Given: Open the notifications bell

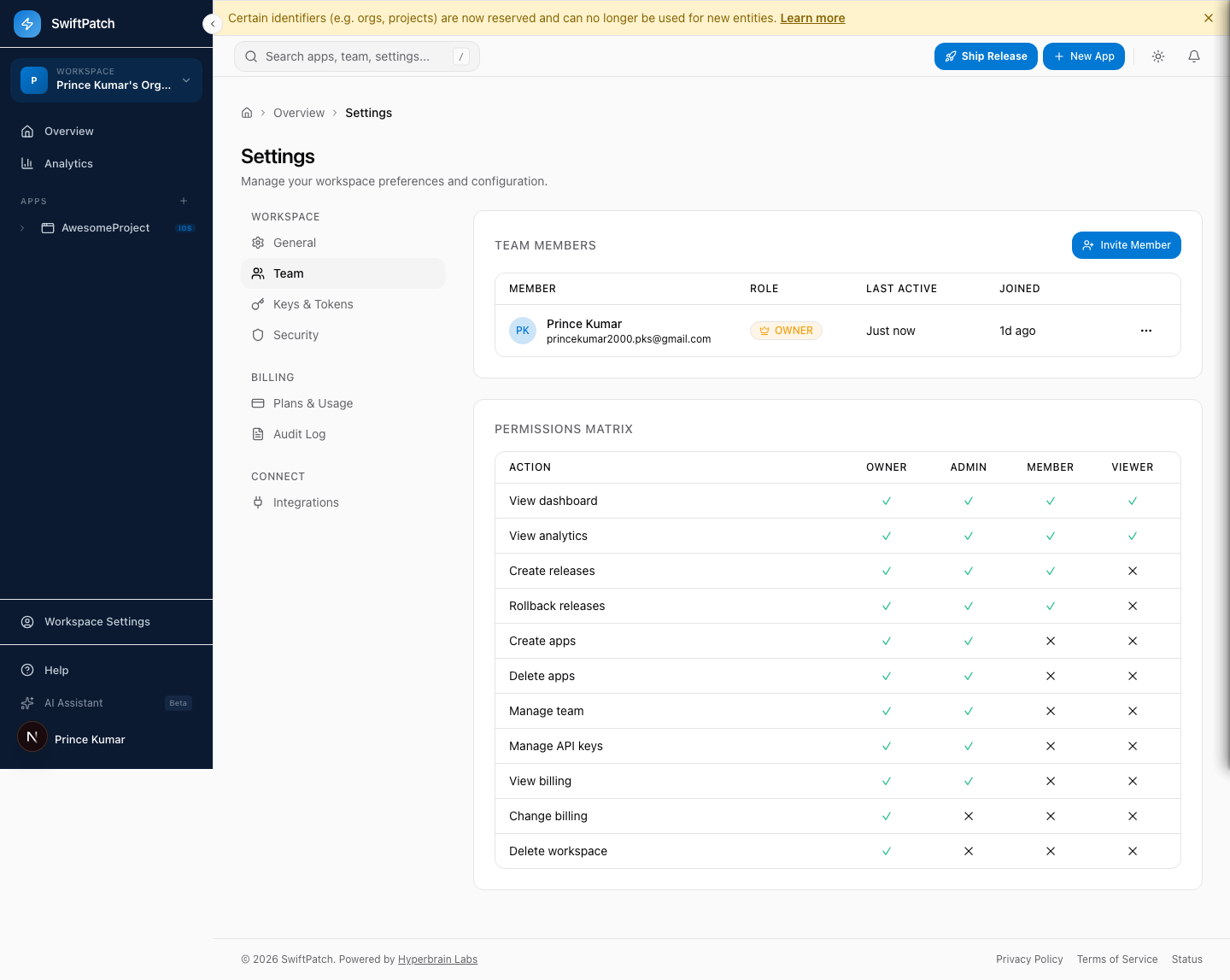Looking at the screenshot, I should tap(1194, 56).
